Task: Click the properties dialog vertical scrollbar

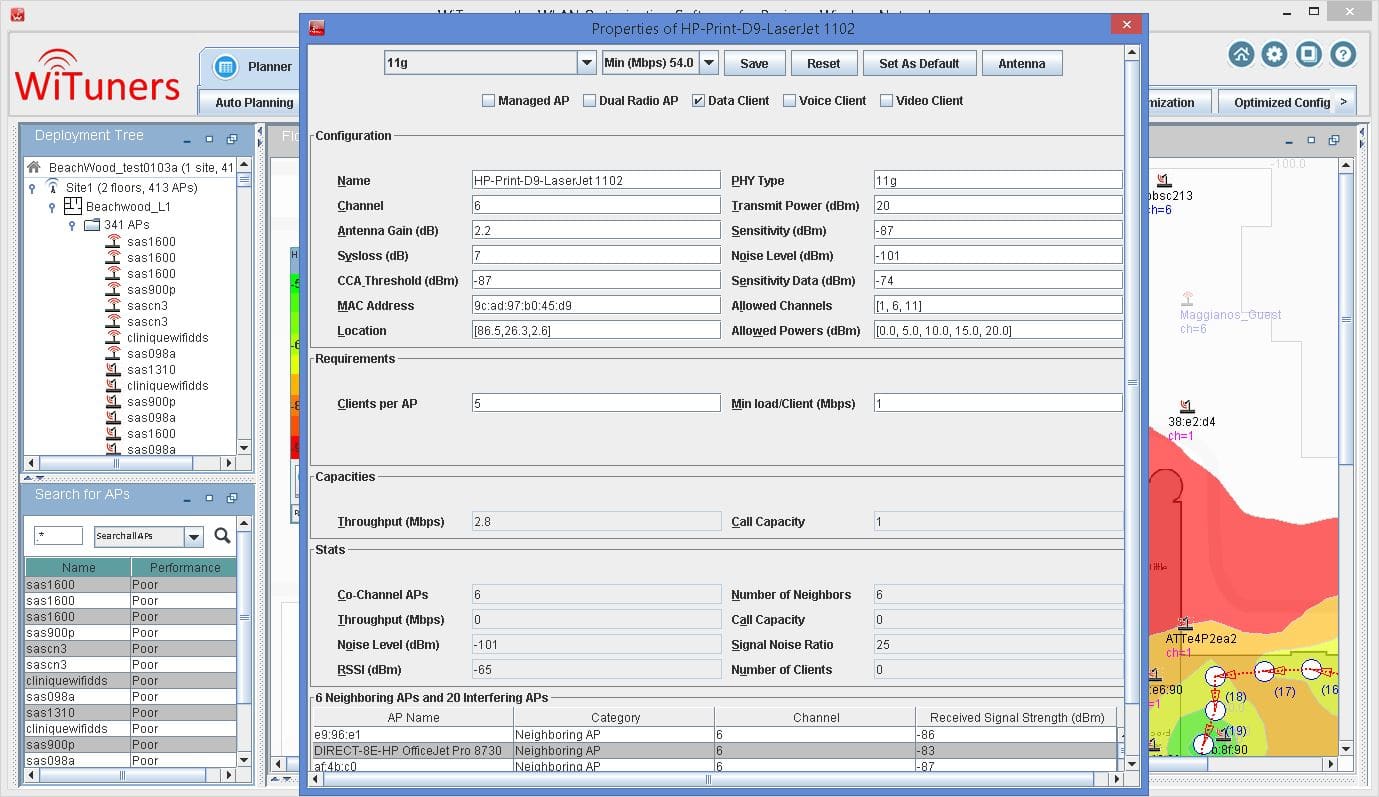Action: click(x=1132, y=380)
